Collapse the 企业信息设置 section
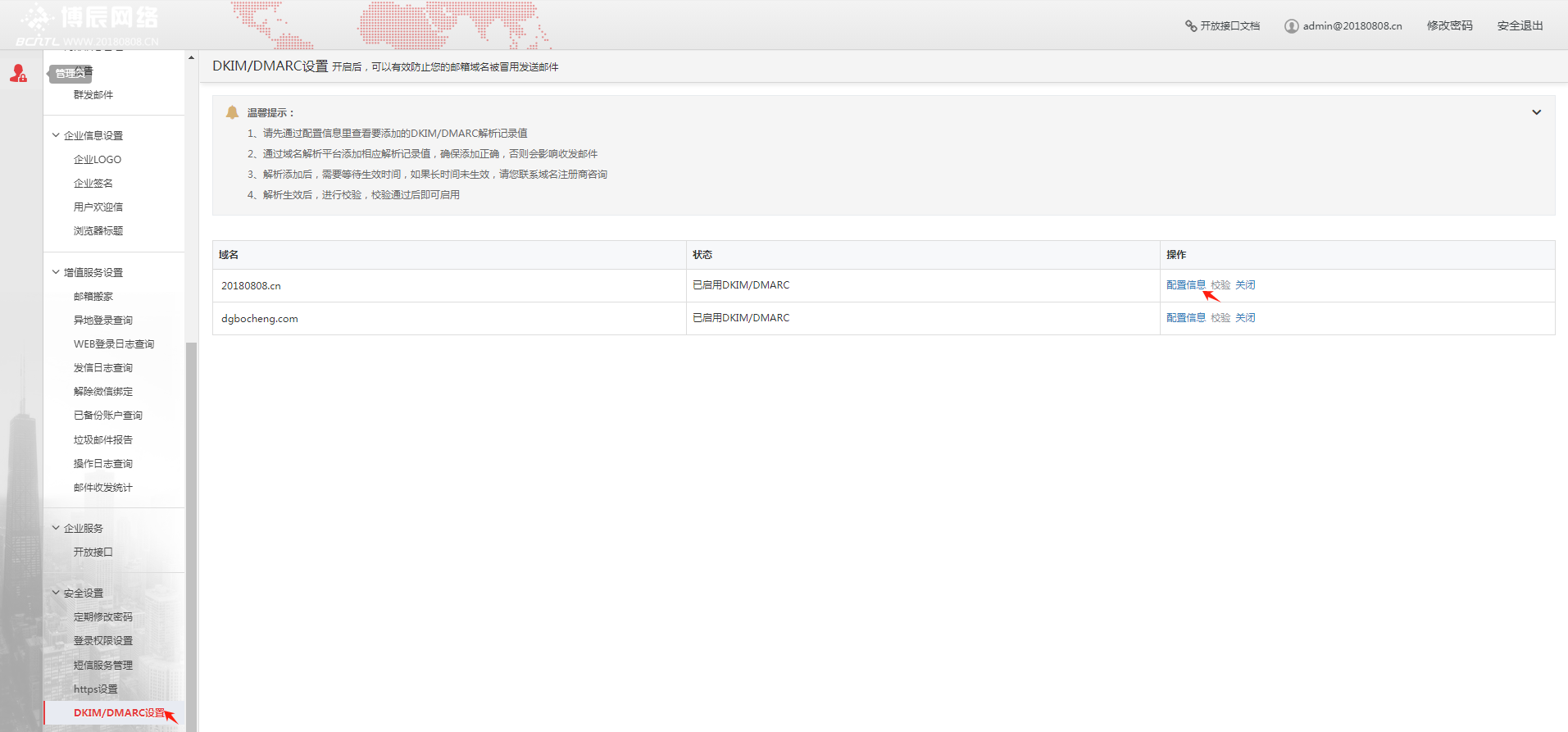 pyautogui.click(x=56, y=135)
